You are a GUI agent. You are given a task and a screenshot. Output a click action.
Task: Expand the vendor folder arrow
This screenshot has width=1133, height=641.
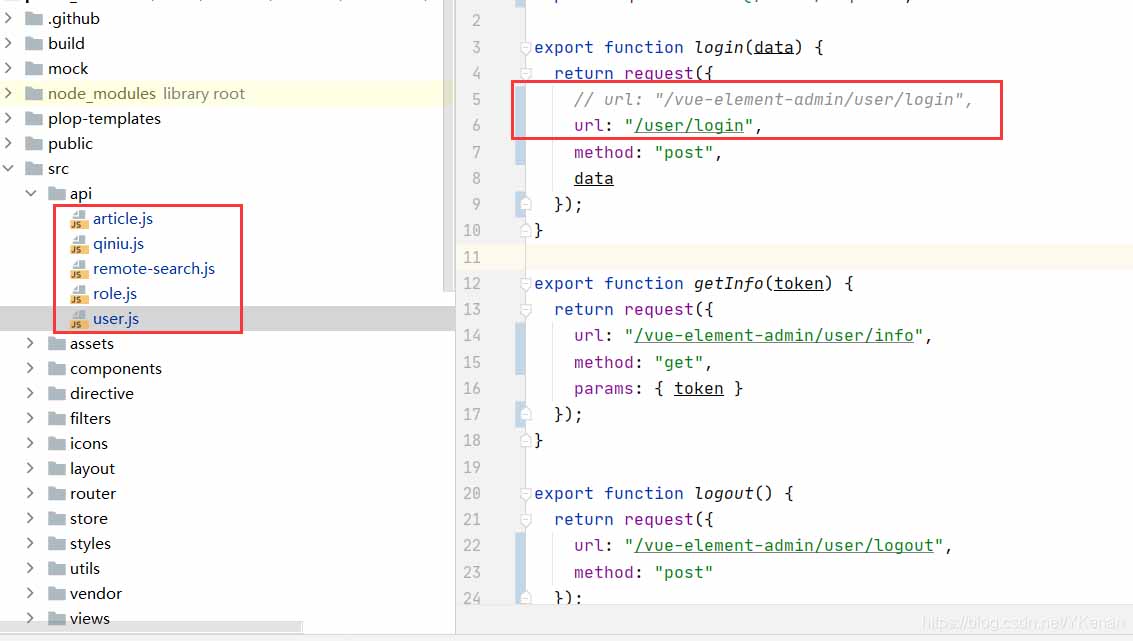[30, 593]
